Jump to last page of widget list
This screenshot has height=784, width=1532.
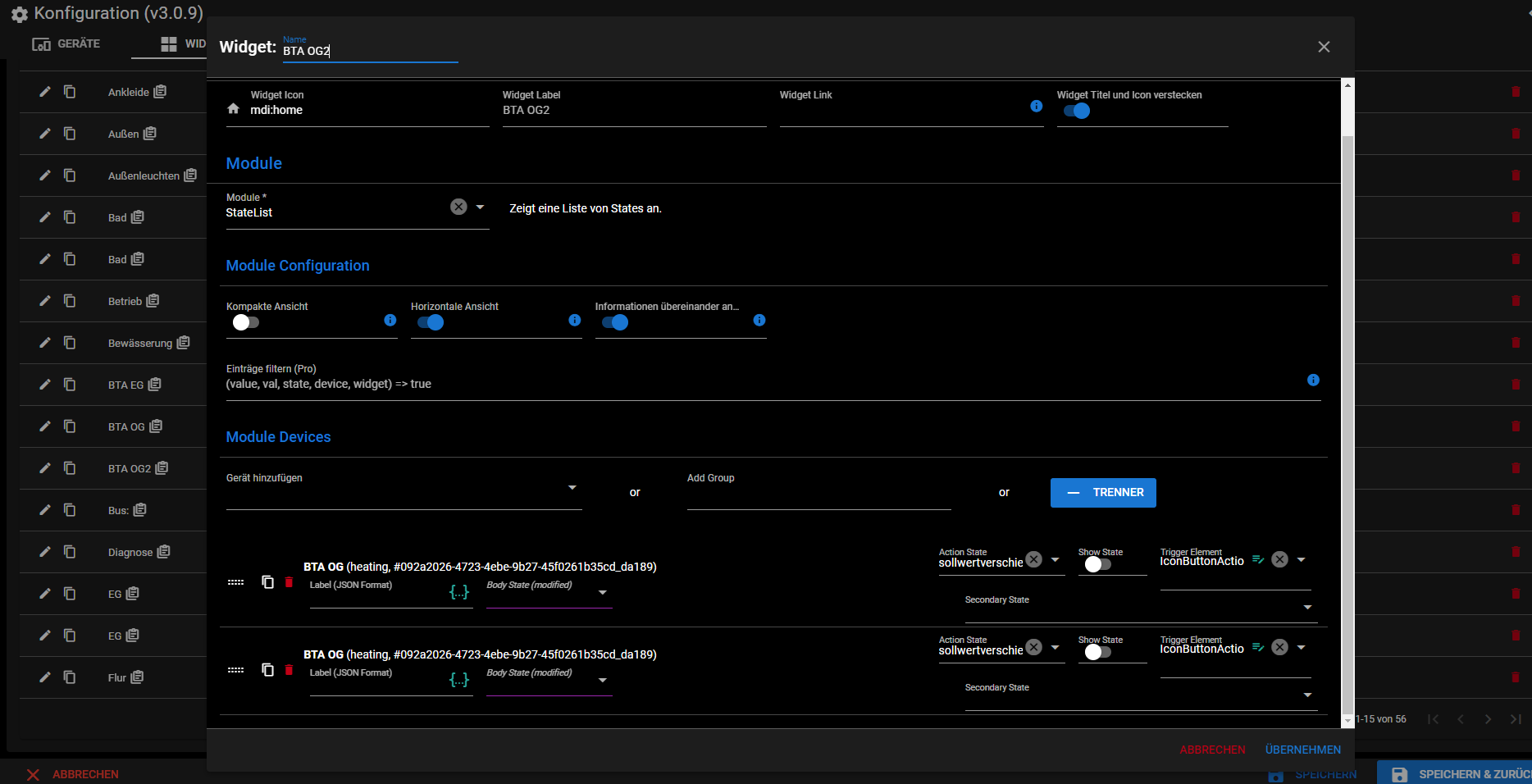click(x=1516, y=719)
